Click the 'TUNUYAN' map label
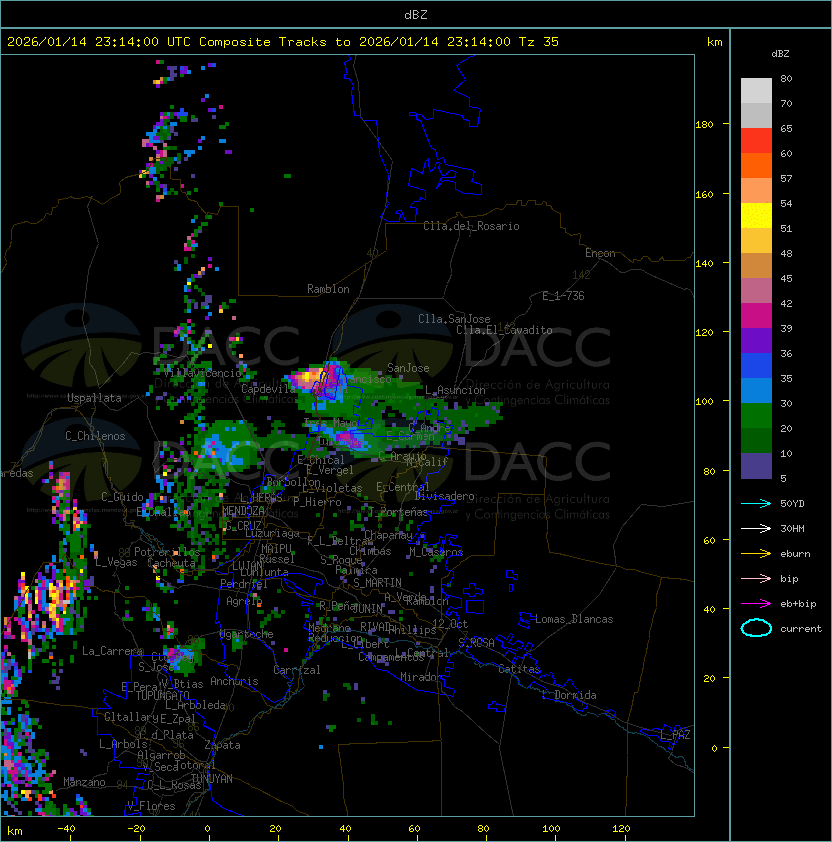This screenshot has width=832, height=842. coord(212,779)
